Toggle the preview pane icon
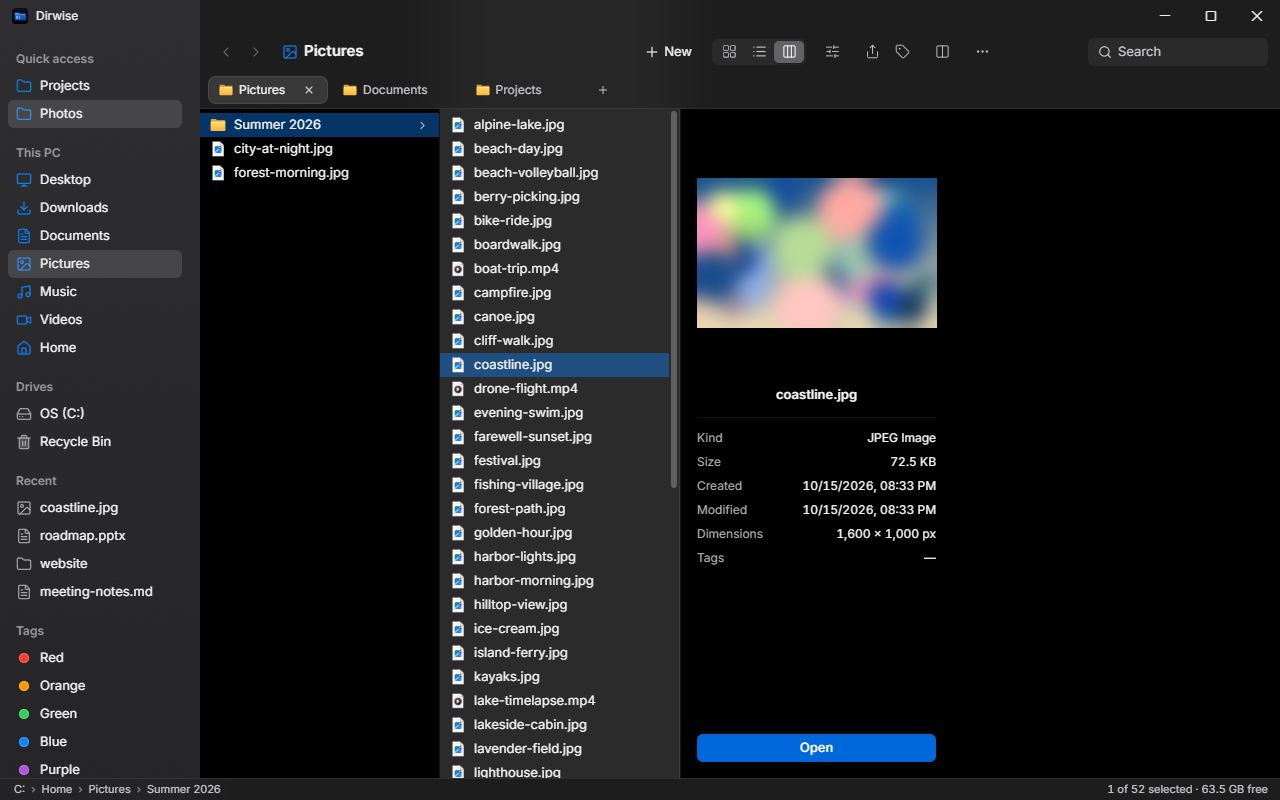This screenshot has height=800, width=1280. click(x=942, y=52)
